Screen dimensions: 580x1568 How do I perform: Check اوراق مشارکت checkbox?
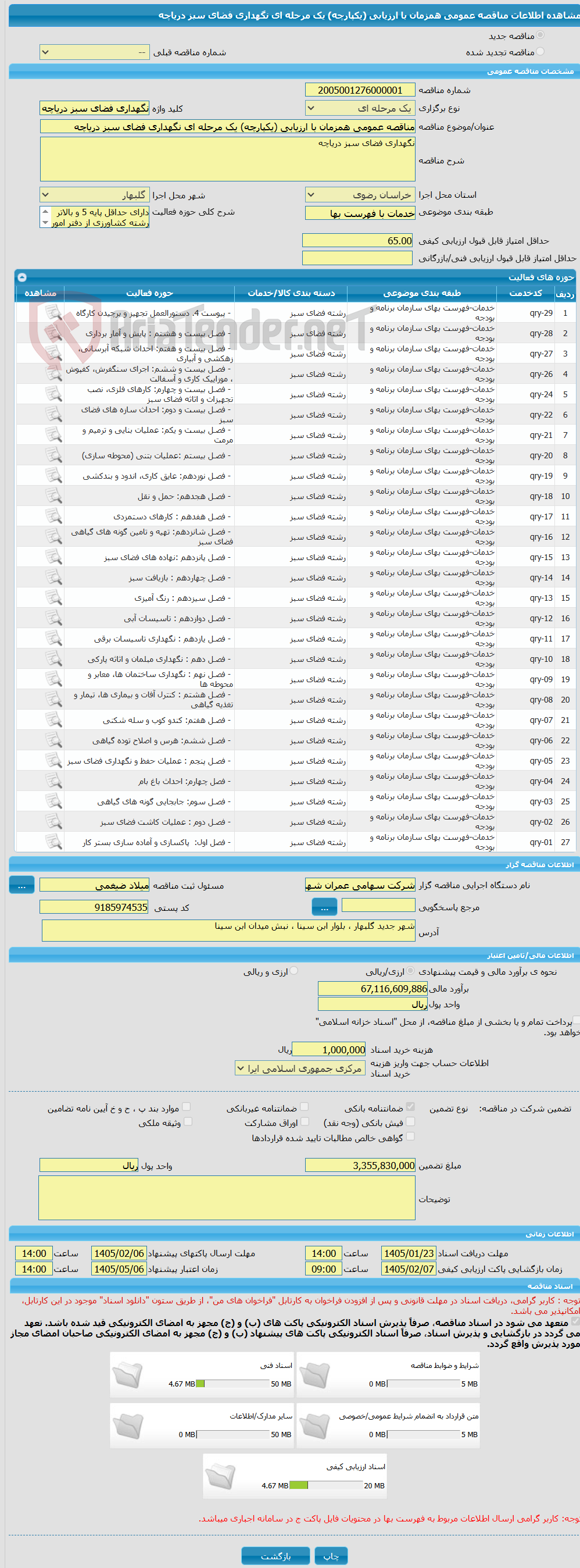click(x=305, y=1122)
